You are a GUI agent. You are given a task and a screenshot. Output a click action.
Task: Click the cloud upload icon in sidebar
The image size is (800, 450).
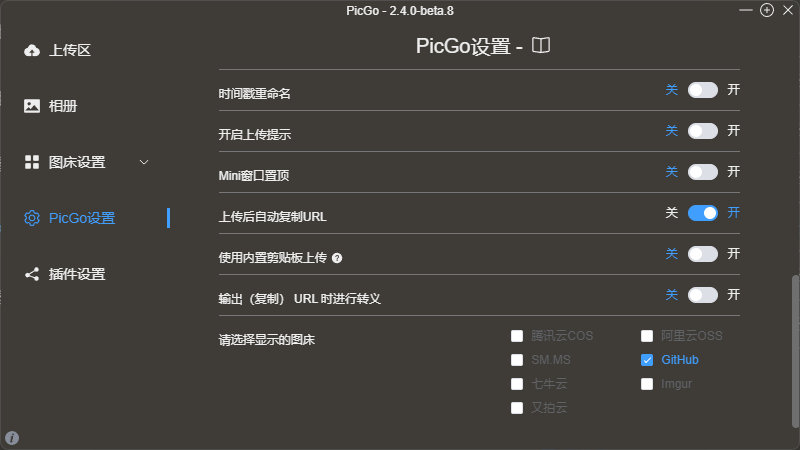tap(32, 50)
